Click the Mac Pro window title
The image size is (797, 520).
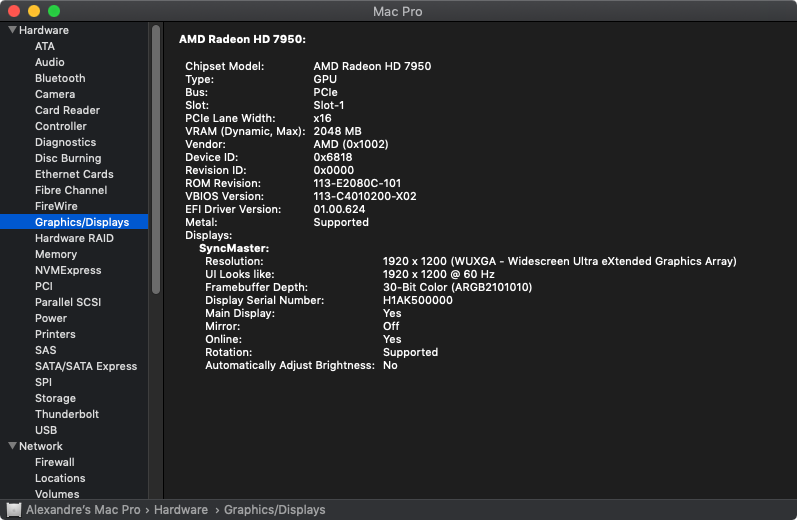coord(397,11)
